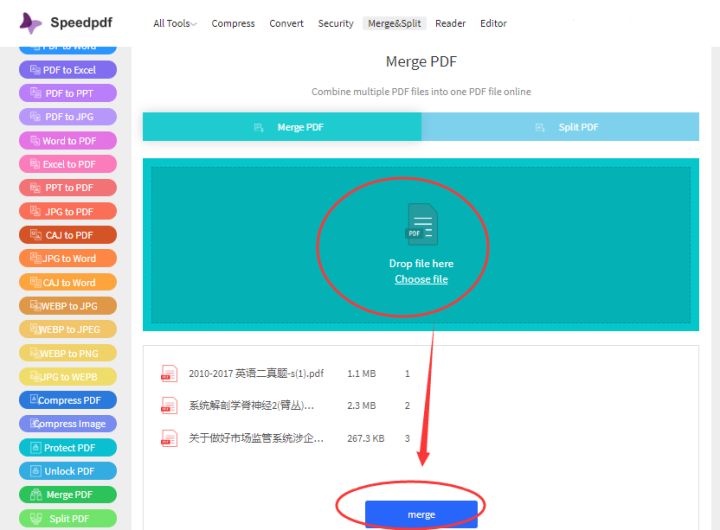This screenshot has height=530, width=720.
Task: Select file name starting 系统解剖学
Action: [252, 406]
